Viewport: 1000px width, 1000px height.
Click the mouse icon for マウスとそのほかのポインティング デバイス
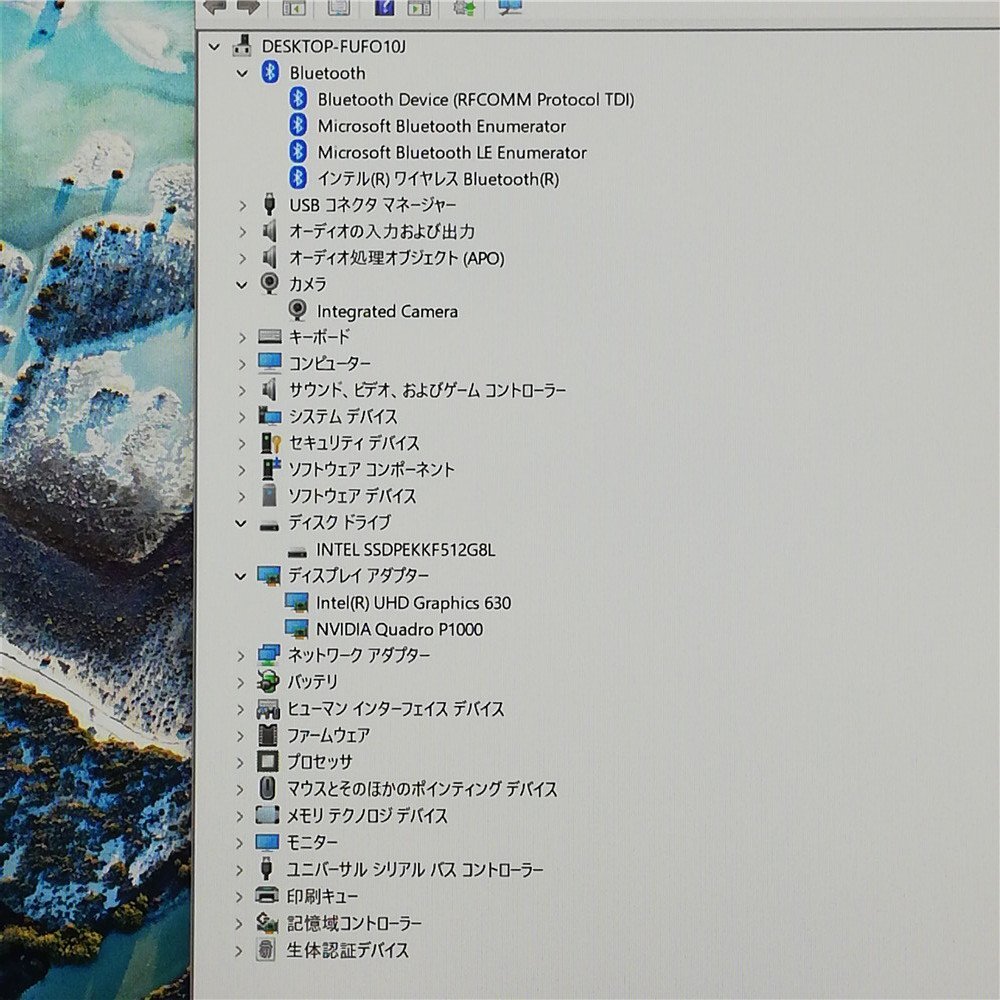(267, 788)
